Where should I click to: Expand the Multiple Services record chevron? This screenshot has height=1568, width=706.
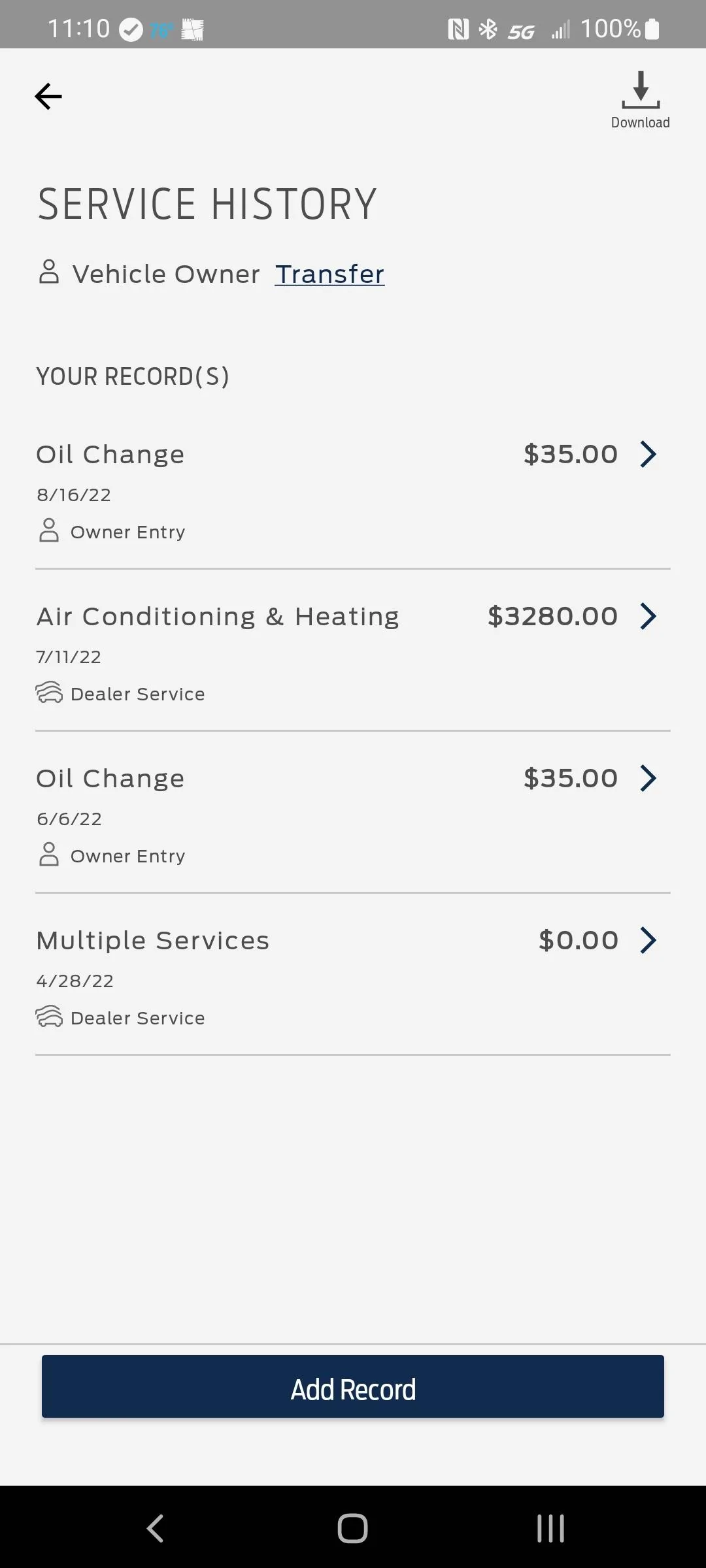tap(648, 940)
